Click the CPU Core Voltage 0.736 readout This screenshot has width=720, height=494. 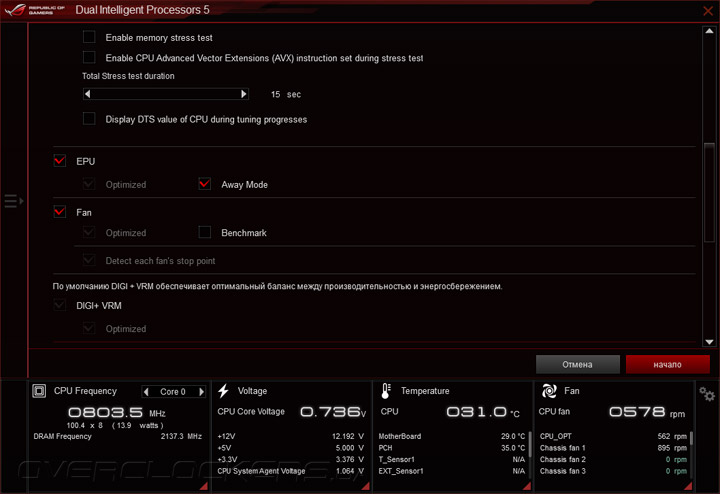coord(333,412)
